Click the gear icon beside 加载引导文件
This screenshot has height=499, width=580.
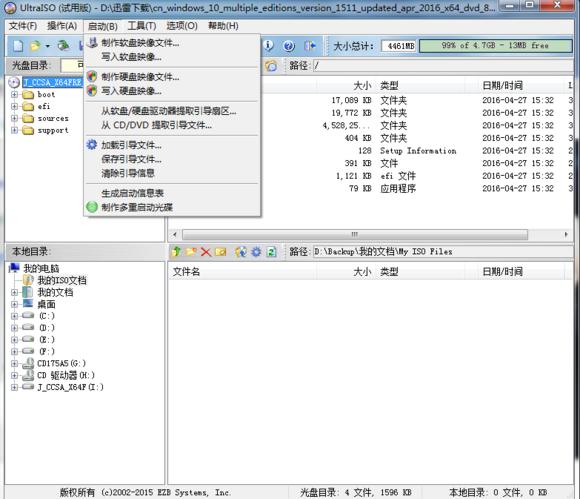point(92,145)
